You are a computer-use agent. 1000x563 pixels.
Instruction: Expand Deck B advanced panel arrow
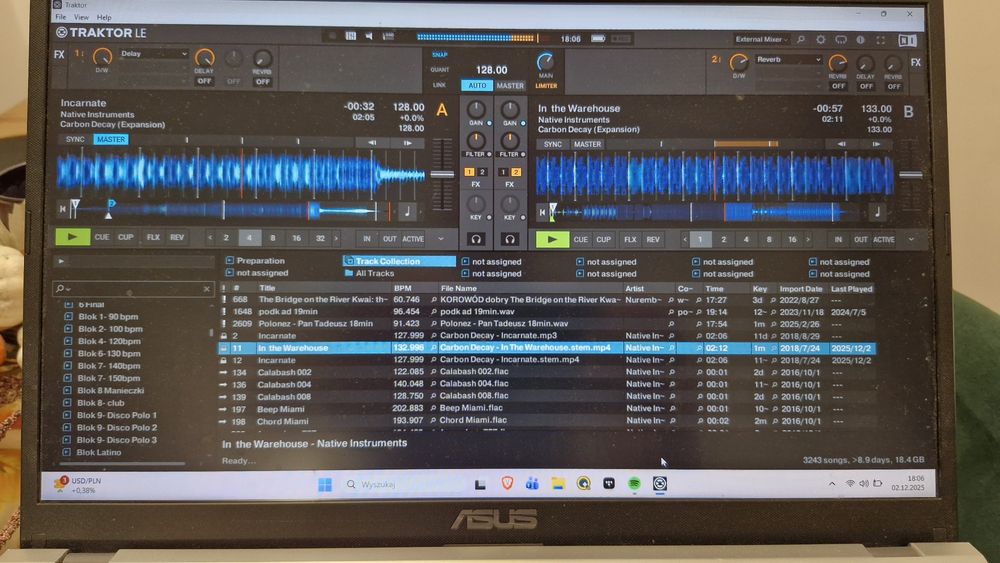pyautogui.click(x=911, y=240)
